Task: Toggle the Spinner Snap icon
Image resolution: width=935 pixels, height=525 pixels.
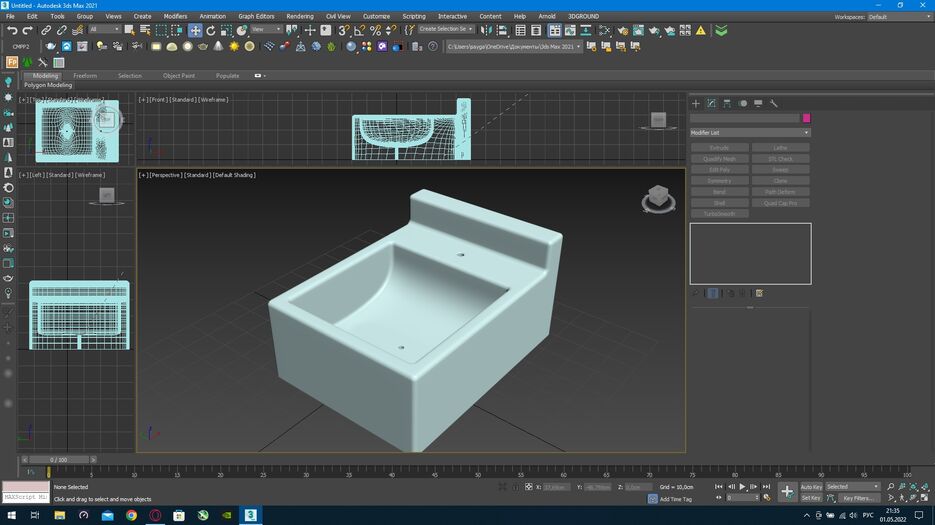Action: click(391, 30)
